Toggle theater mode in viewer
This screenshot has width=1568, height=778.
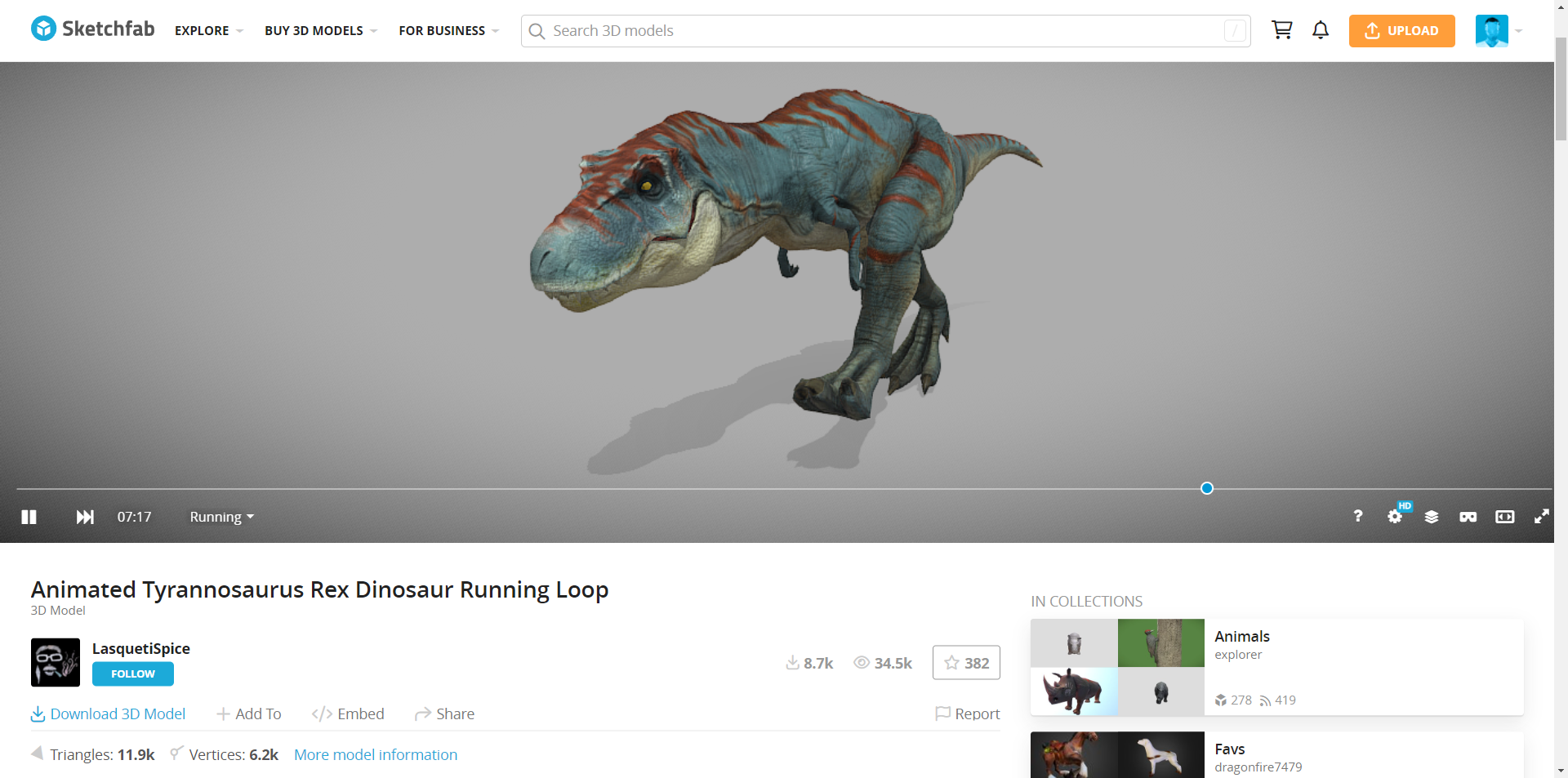point(1504,517)
